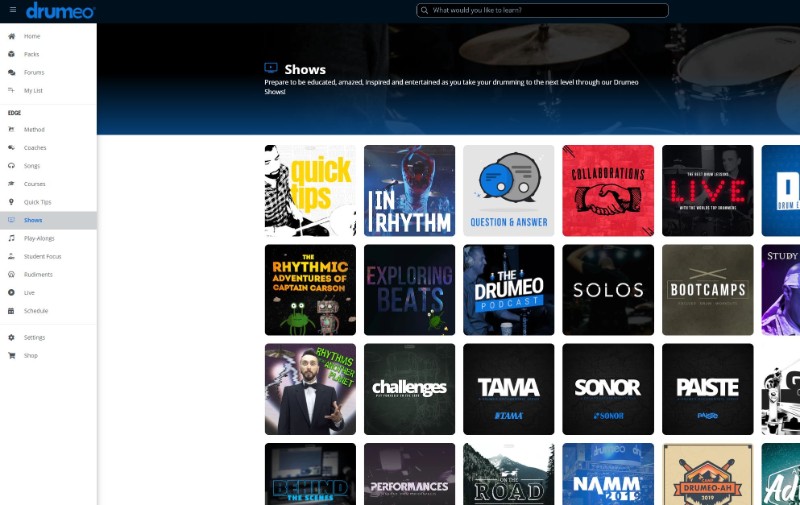
Task: Select Method in the Edge section
Action: [x=34, y=130]
